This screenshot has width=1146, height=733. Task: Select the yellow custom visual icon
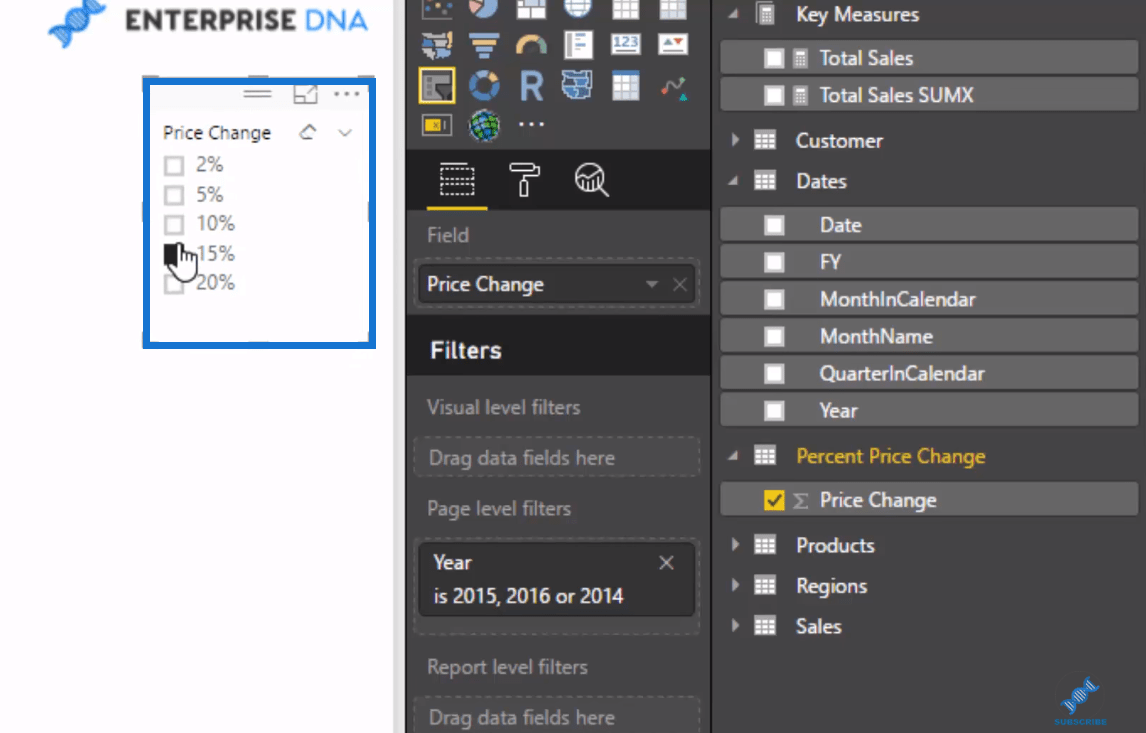437,126
